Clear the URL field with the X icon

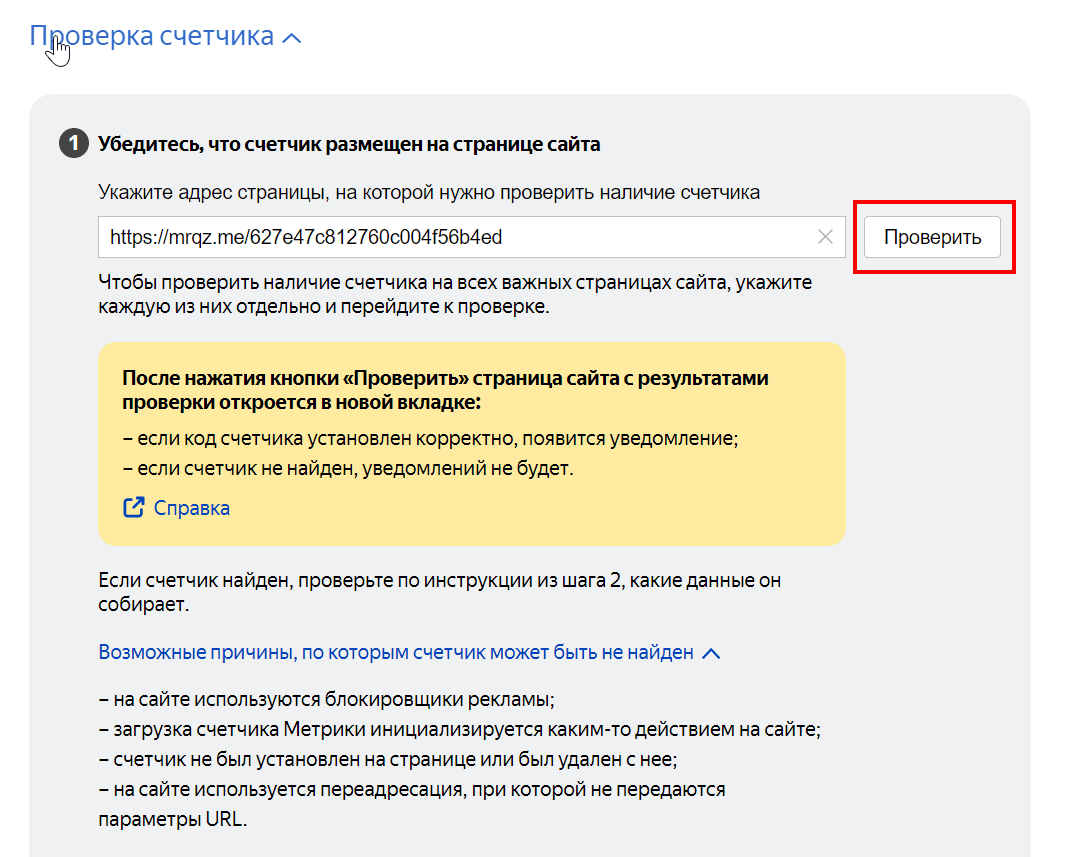tap(825, 237)
